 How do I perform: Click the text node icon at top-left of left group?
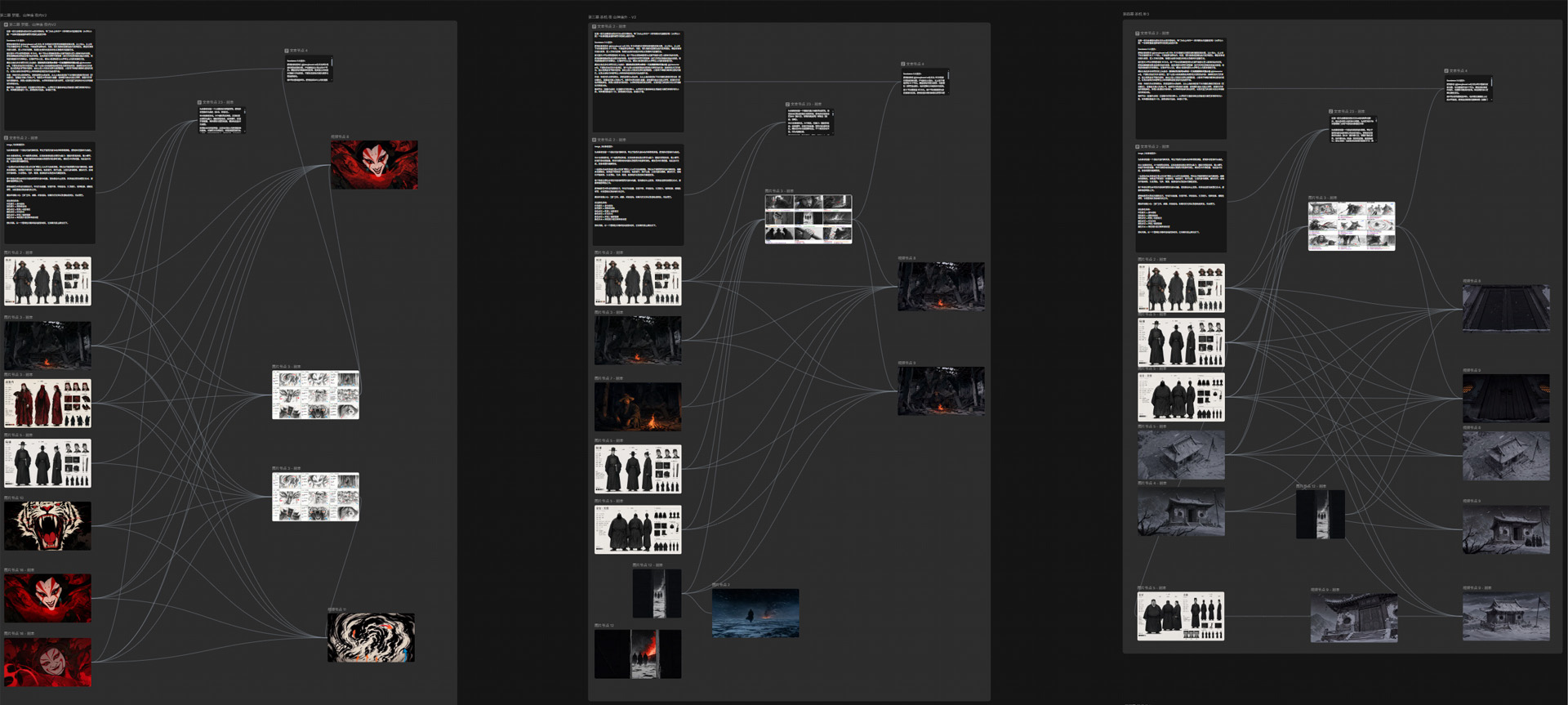pos(7,25)
